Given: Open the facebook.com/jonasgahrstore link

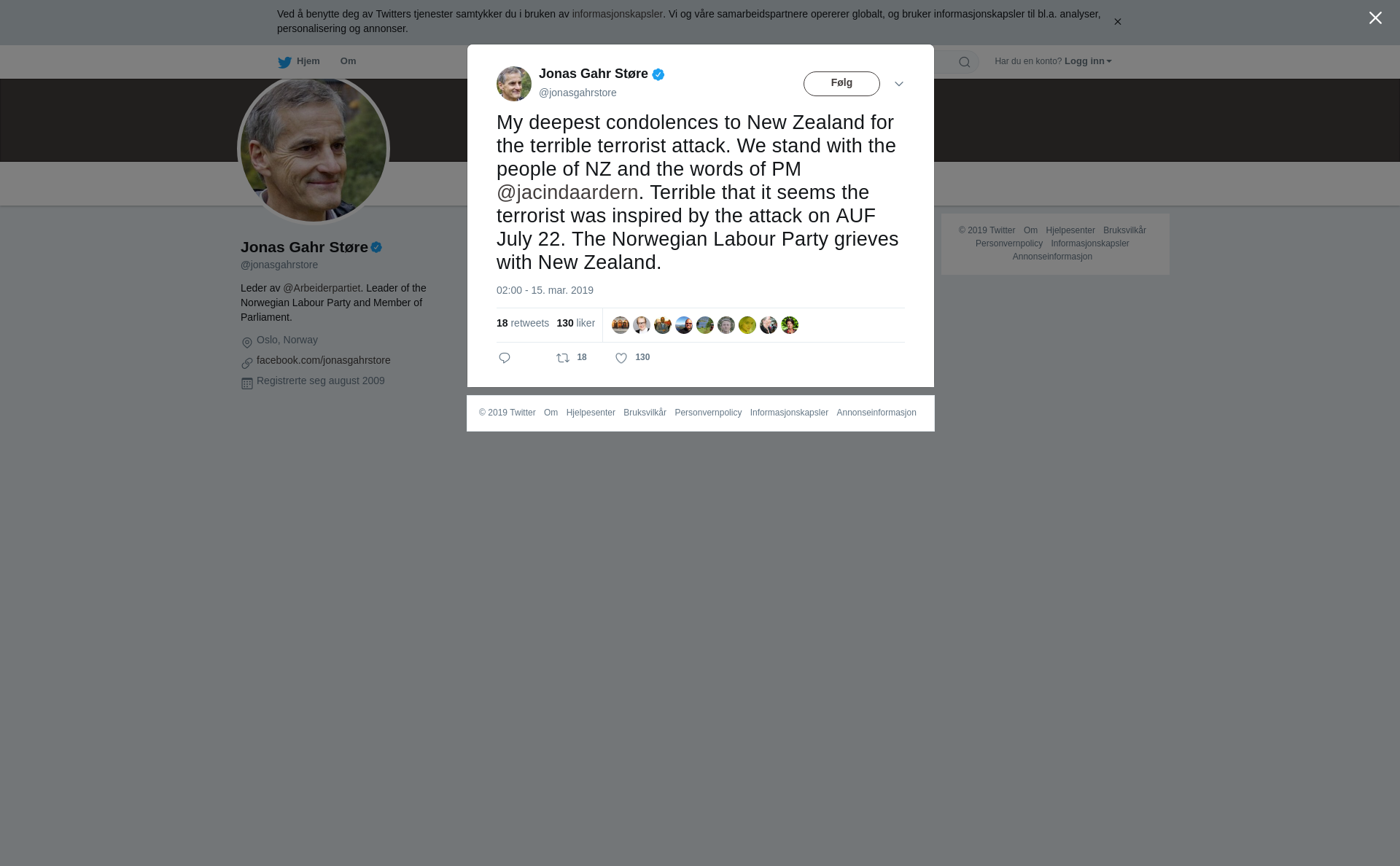Looking at the screenshot, I should click(324, 360).
